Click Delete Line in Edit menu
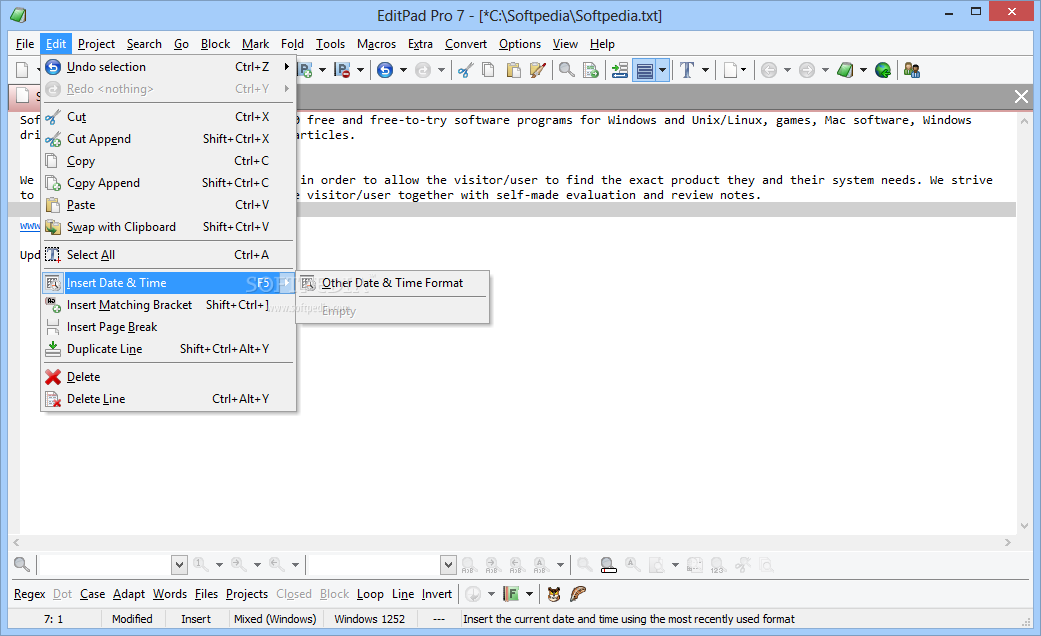 click(x=168, y=399)
